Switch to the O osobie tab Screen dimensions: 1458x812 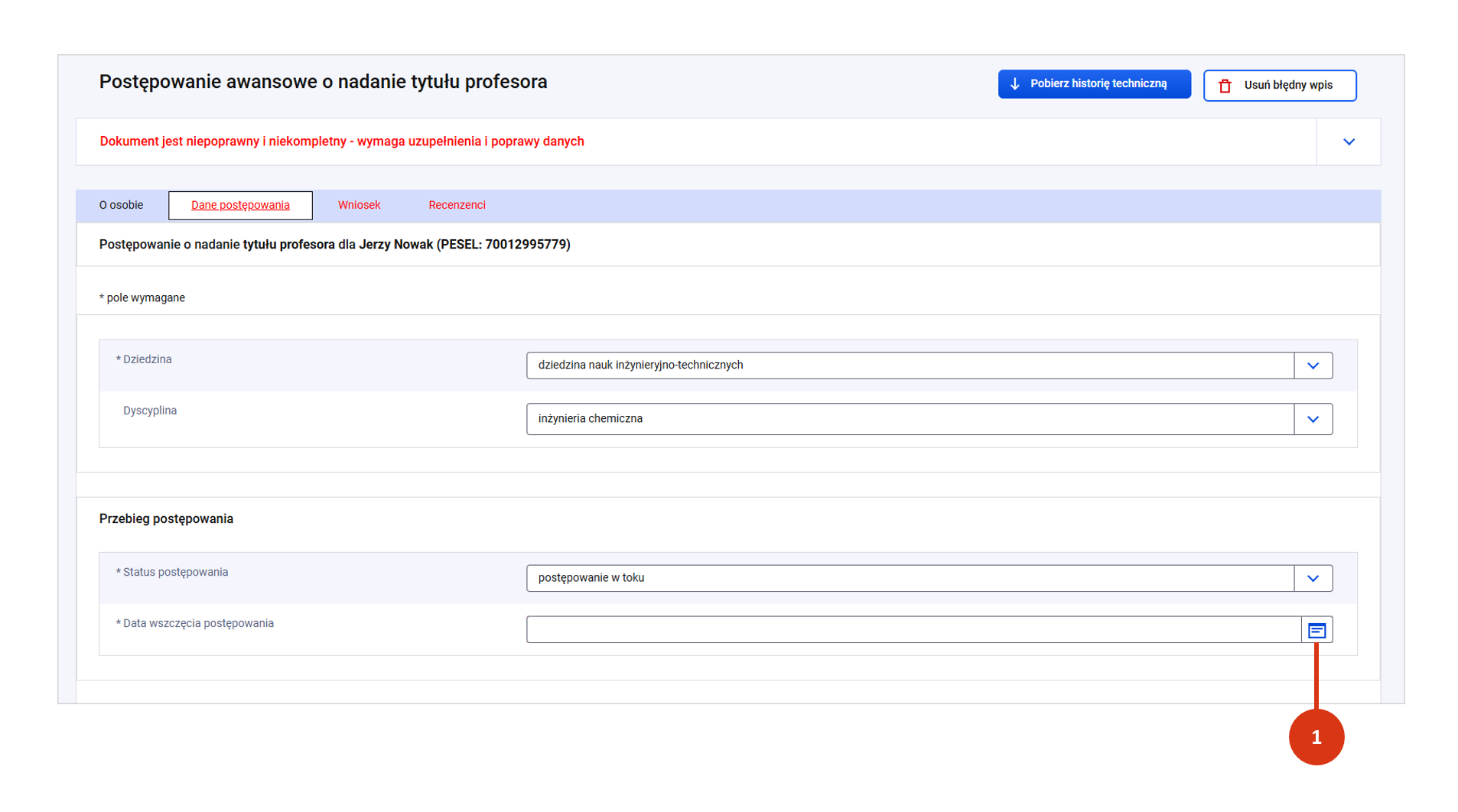[x=121, y=205]
